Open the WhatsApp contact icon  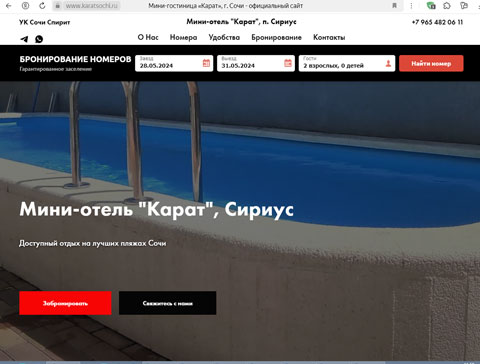[x=39, y=39]
